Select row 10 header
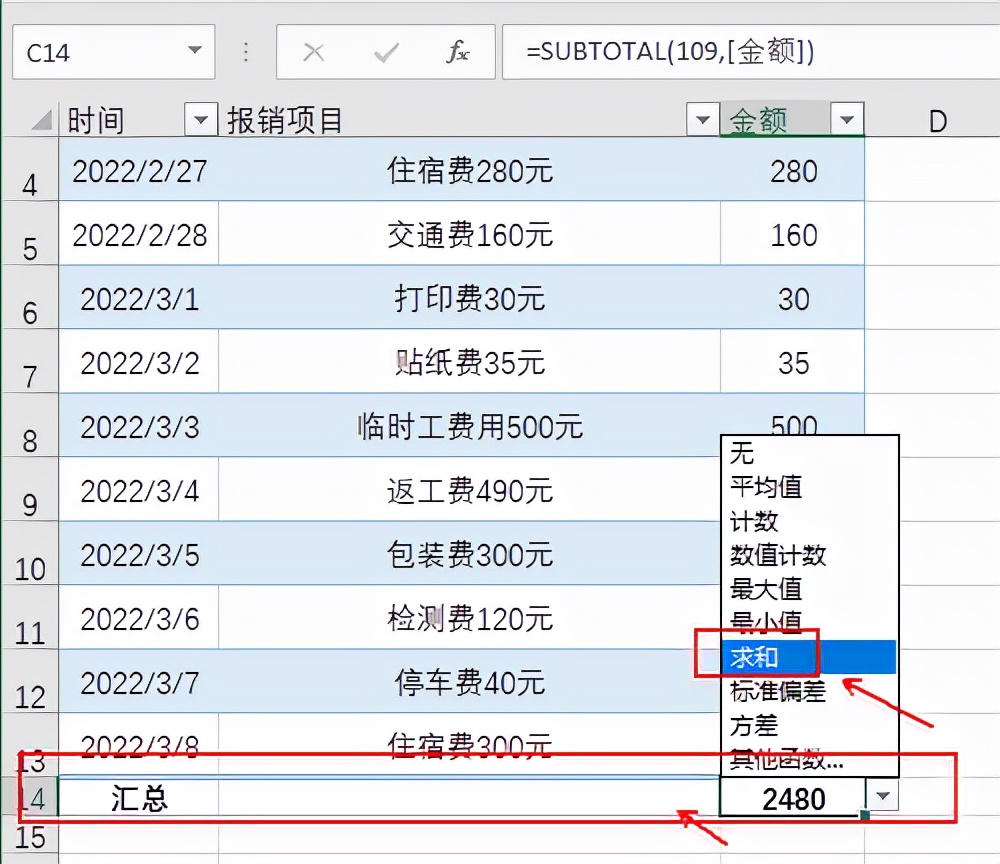1000x864 pixels. 29,553
